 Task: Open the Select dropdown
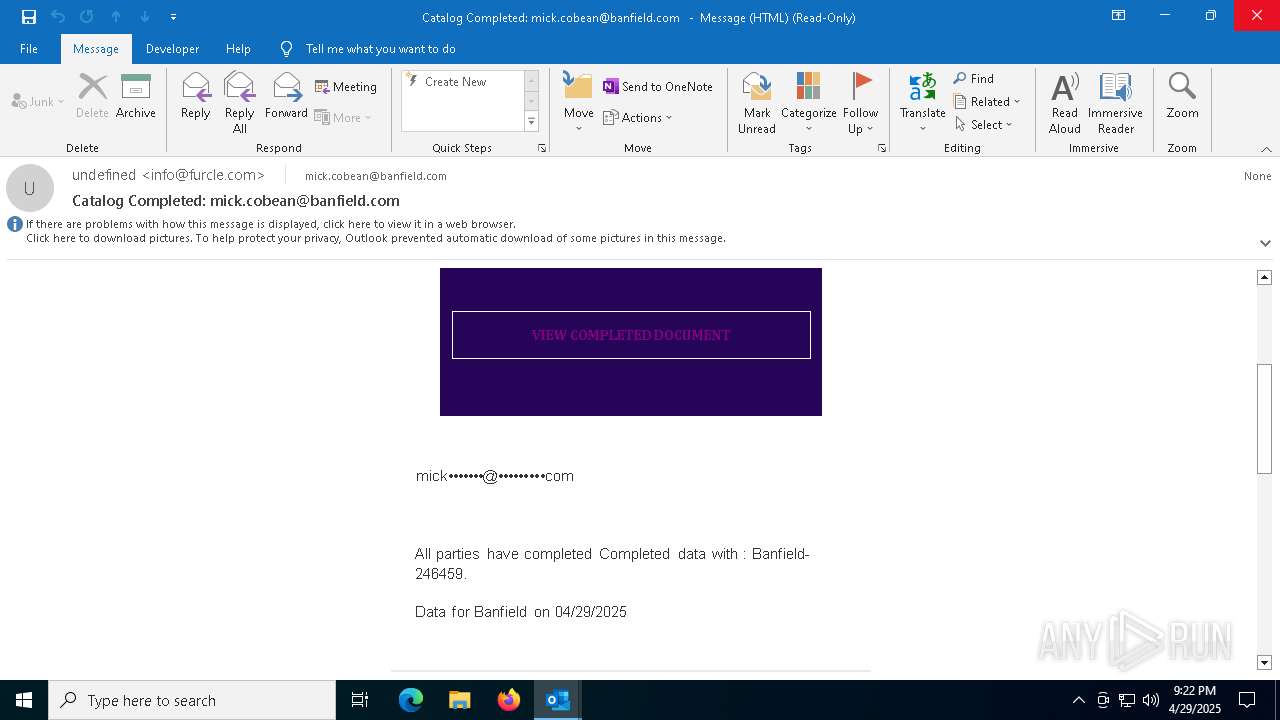[x=984, y=125]
